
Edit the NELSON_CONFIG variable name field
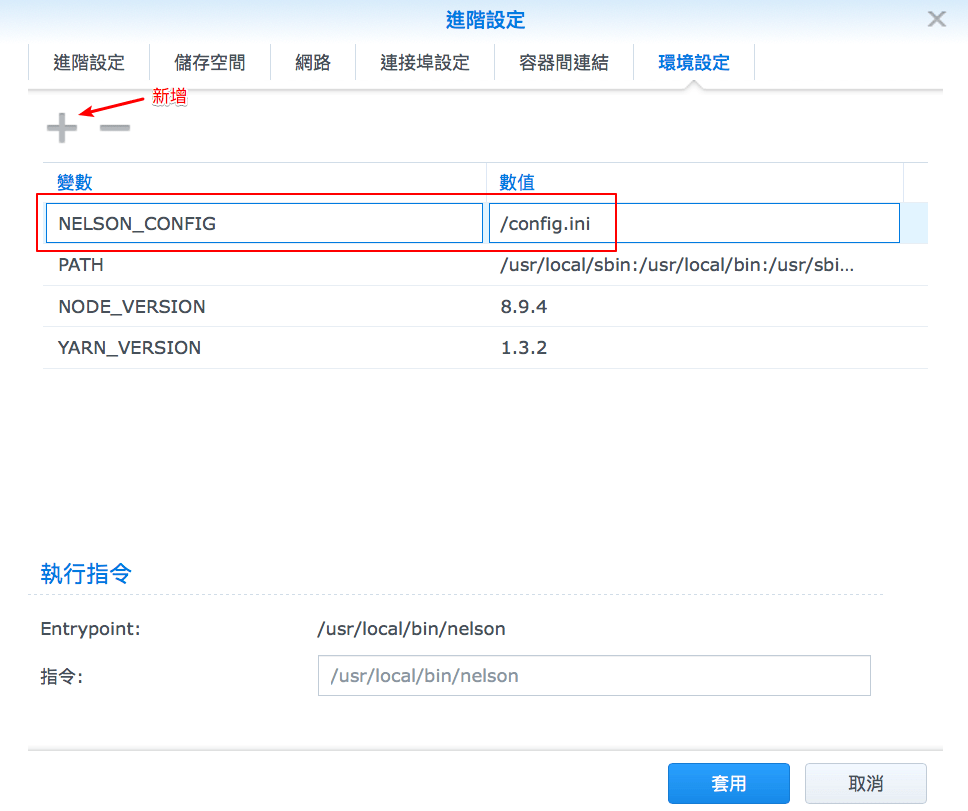(x=264, y=223)
